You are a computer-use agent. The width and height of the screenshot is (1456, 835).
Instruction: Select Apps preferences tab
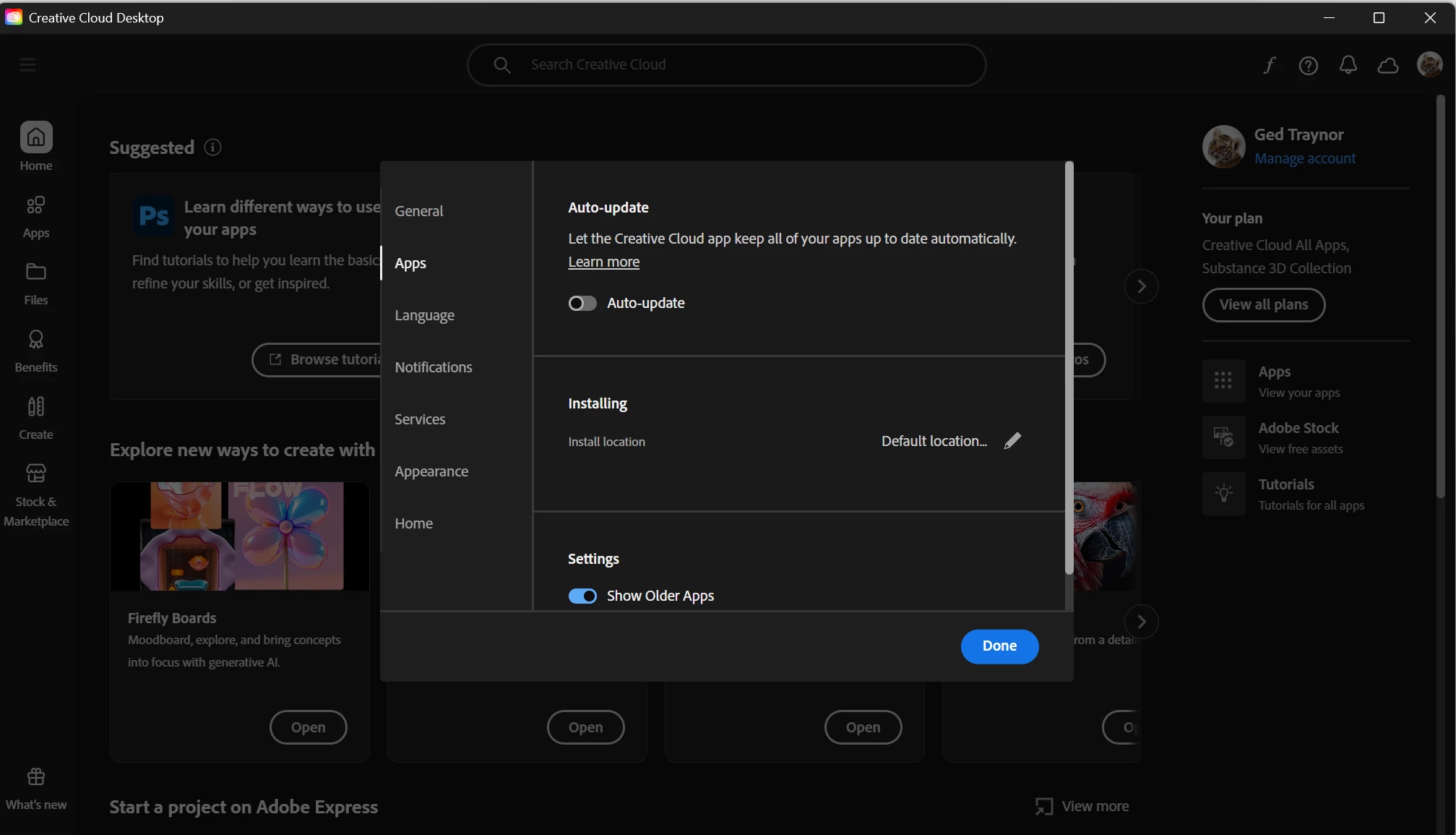tap(410, 263)
